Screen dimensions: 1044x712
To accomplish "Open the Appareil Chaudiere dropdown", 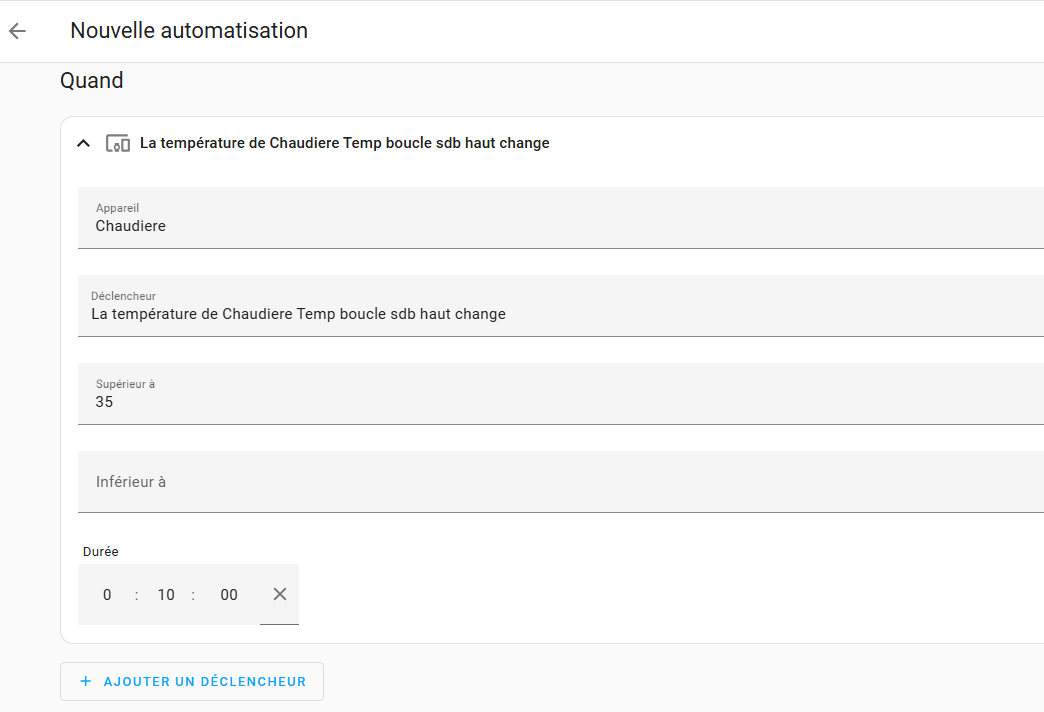I will pyautogui.click(x=561, y=218).
